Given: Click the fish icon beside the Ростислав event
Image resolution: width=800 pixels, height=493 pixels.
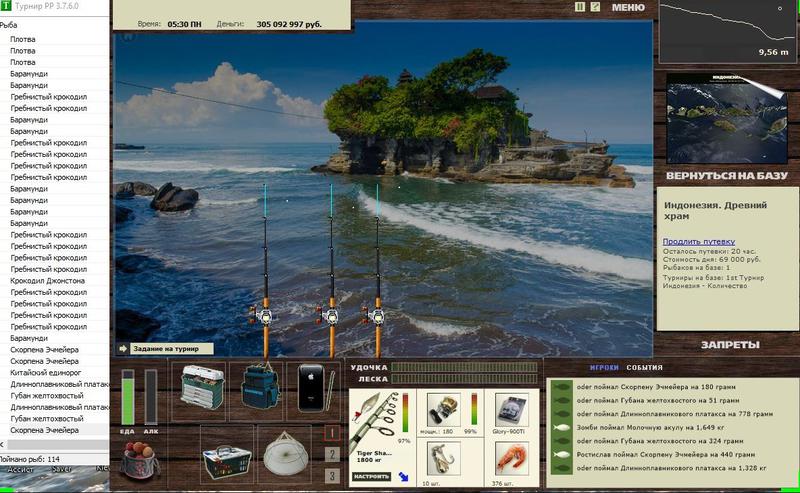Looking at the screenshot, I should (562, 454).
